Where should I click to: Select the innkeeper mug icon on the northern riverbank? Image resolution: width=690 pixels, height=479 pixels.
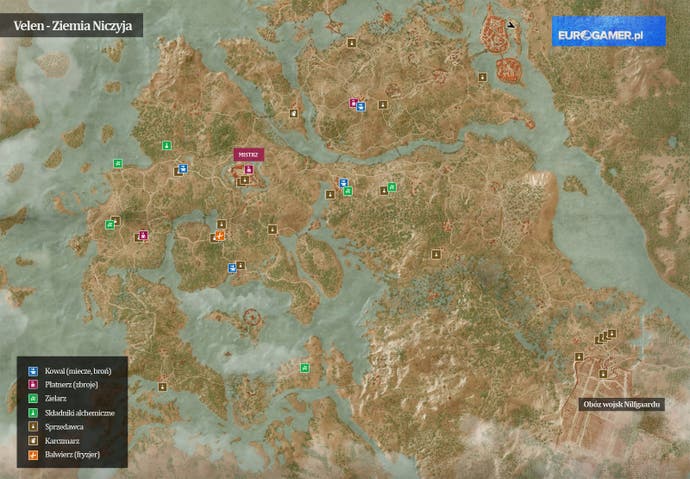point(294,113)
